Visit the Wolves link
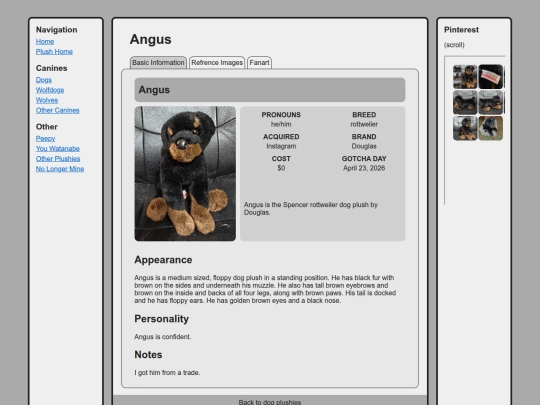540x405 pixels. pyautogui.click(x=47, y=100)
